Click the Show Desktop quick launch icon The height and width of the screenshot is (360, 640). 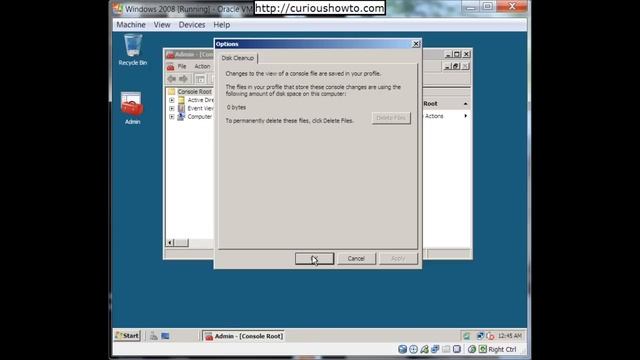(165, 336)
